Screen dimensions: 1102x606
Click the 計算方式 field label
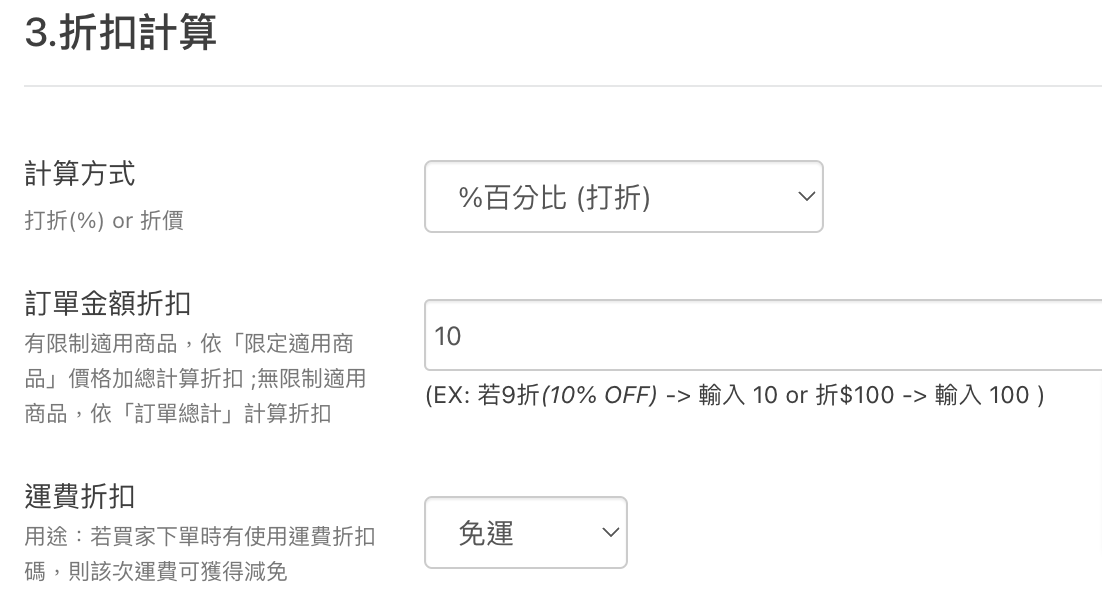click(79, 174)
